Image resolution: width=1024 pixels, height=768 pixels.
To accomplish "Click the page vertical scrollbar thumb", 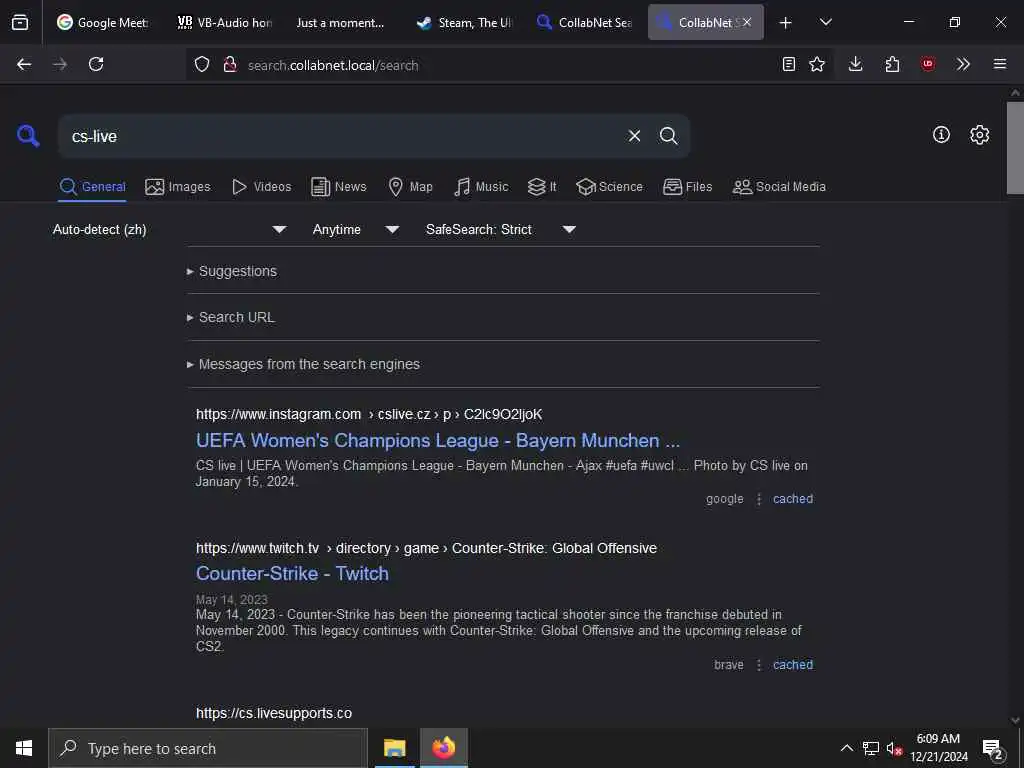I will pyautogui.click(x=1015, y=148).
